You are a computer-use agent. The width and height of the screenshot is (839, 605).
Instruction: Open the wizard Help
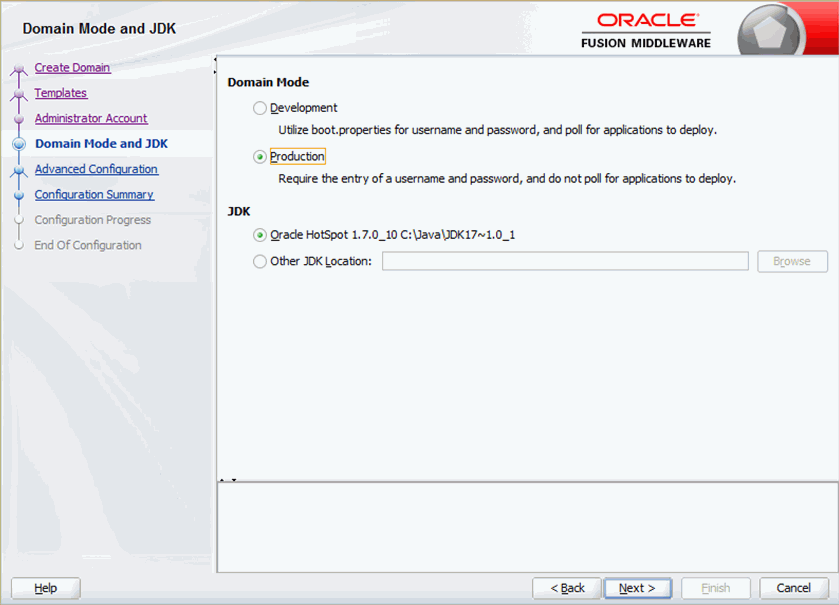[x=44, y=588]
